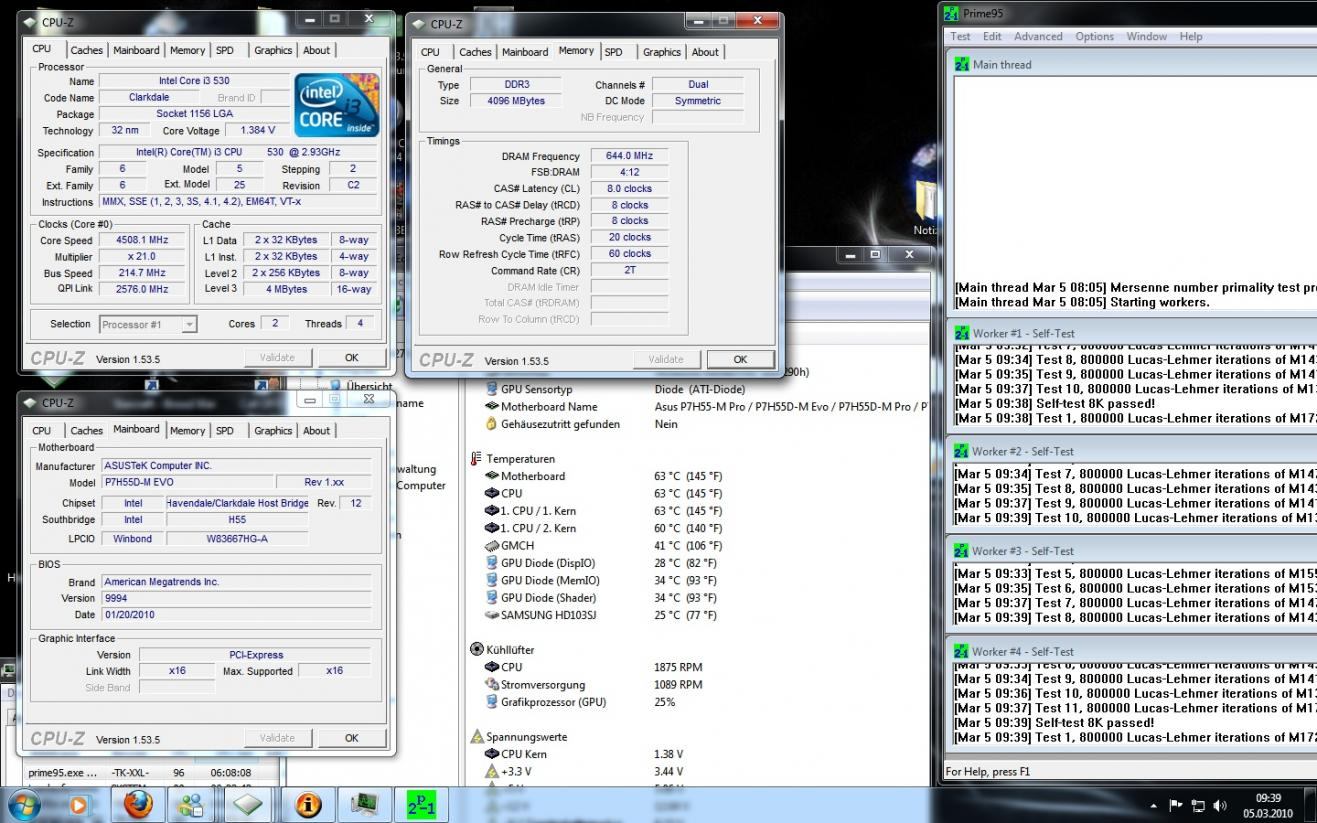Screen dimensions: 1317x823
Task: Click the Spannungswerte warning triangle icon
Action: (477, 737)
